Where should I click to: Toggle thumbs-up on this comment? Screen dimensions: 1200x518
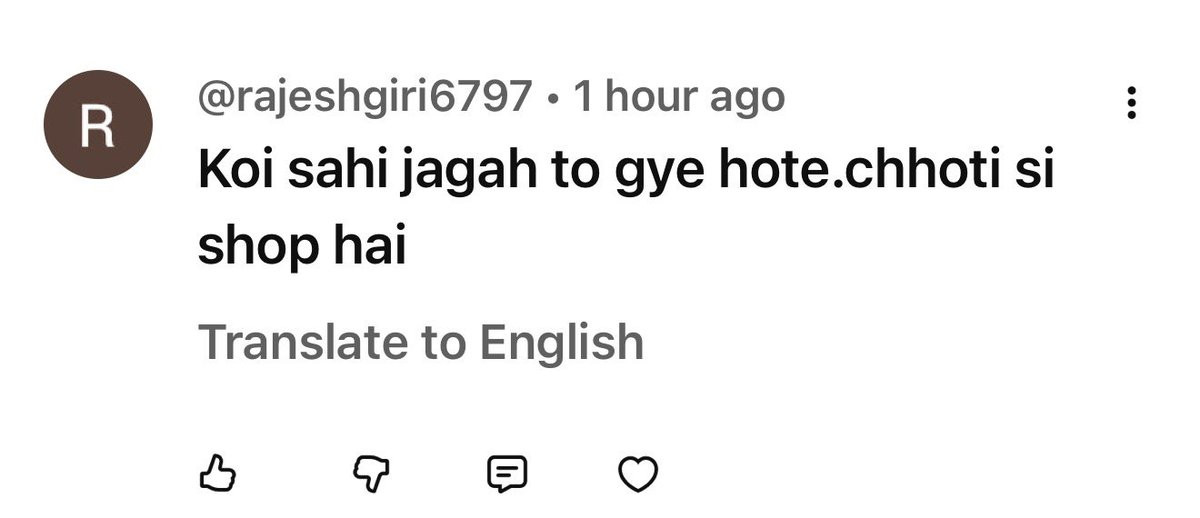tap(217, 472)
